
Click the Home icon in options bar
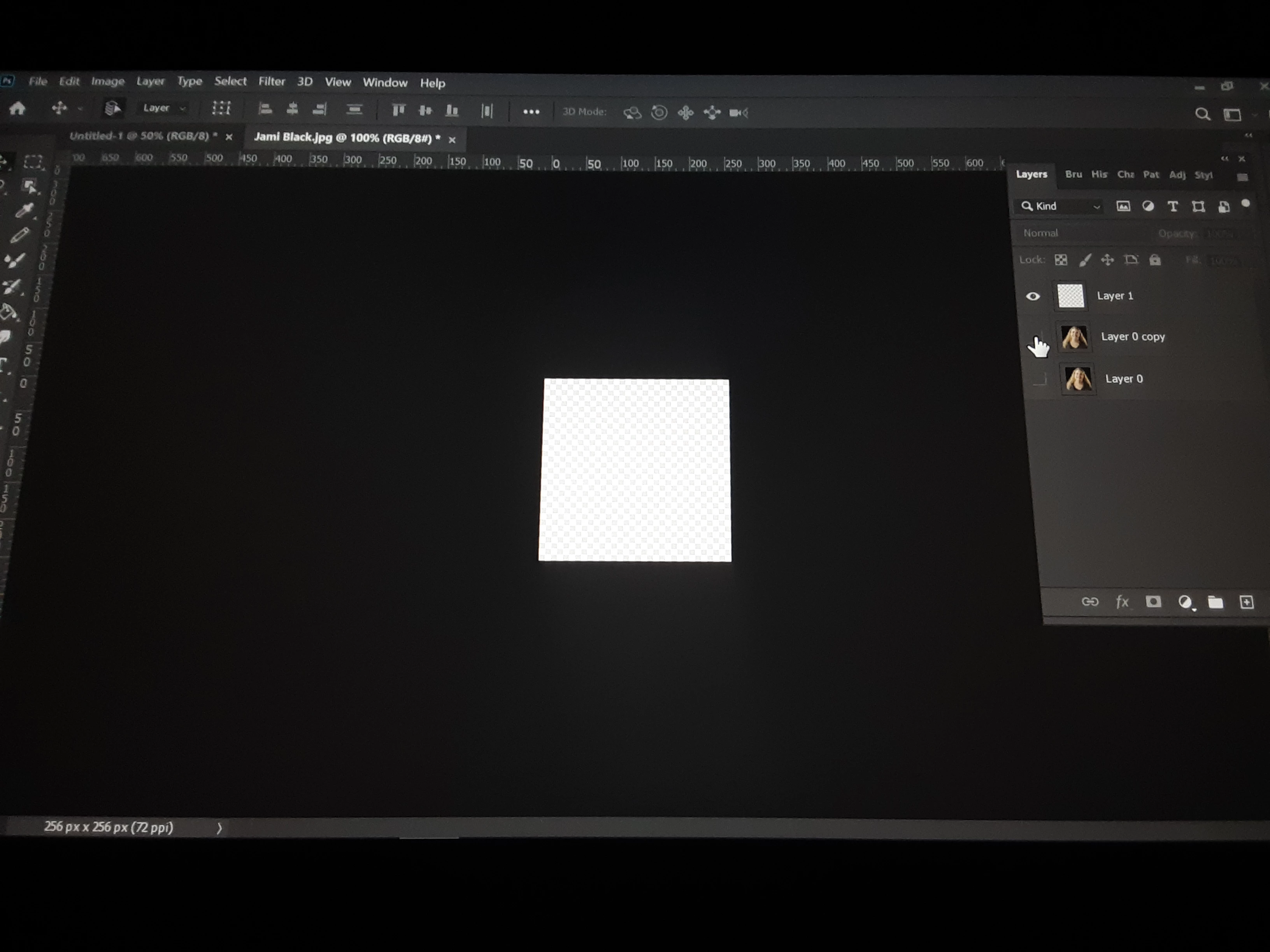[17, 108]
